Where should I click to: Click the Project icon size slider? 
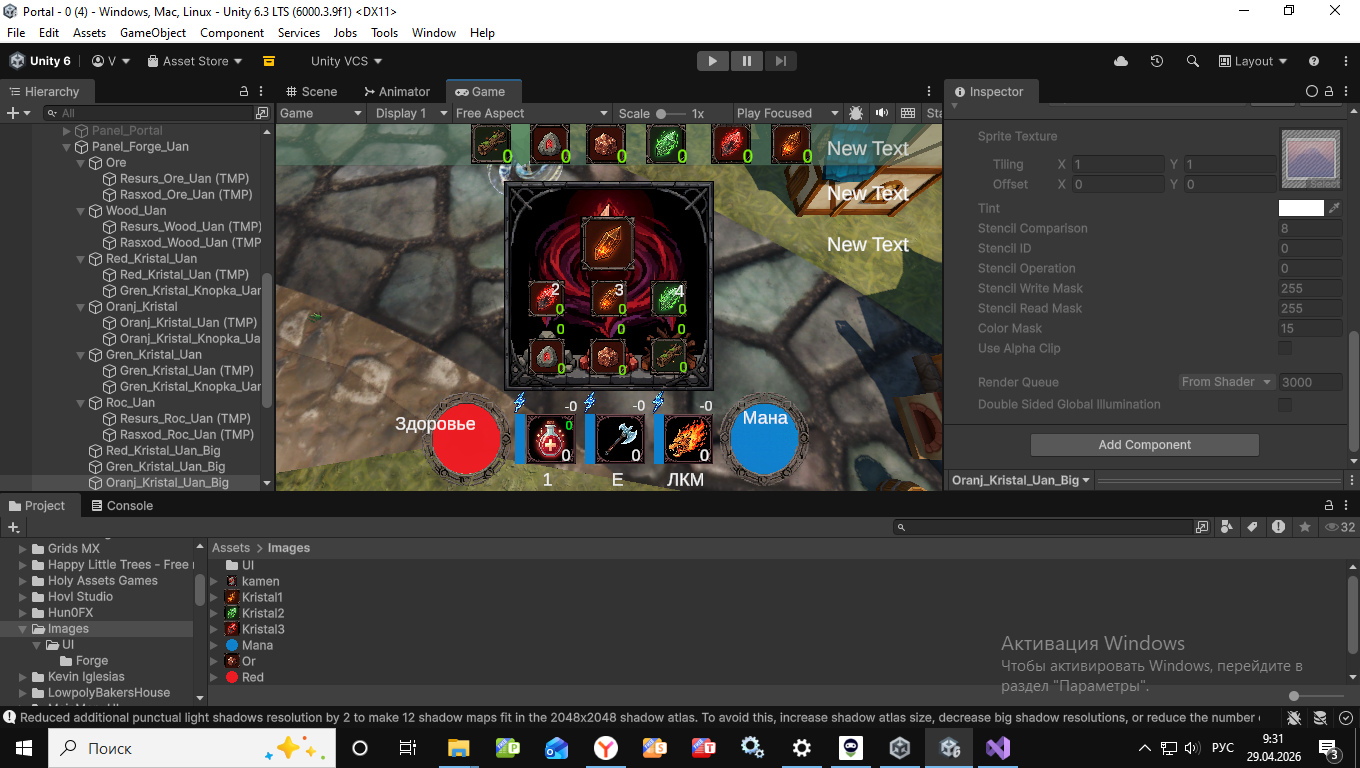(1315, 696)
